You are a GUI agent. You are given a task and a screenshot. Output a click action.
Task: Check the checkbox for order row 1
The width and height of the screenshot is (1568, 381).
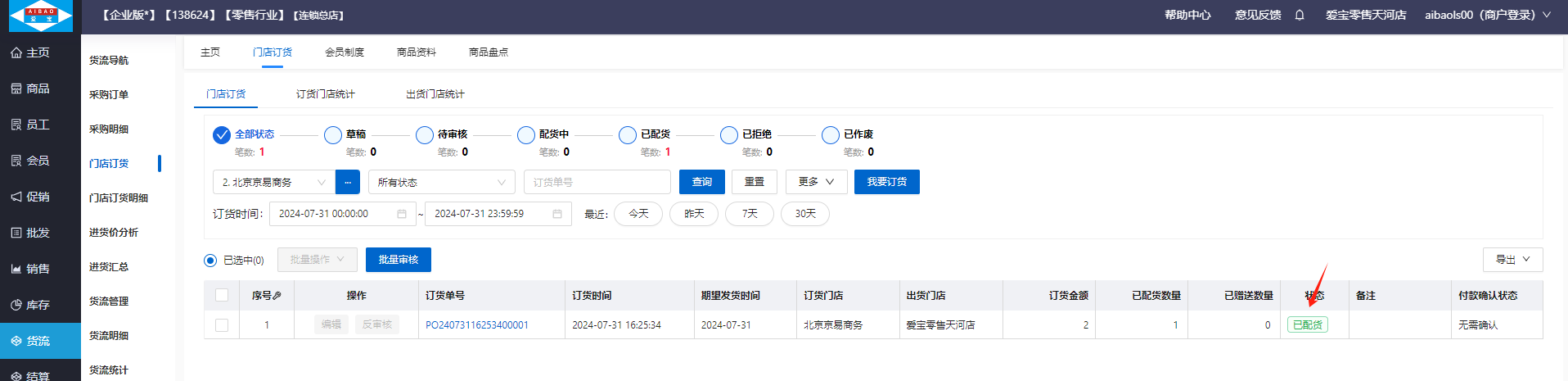click(x=222, y=325)
